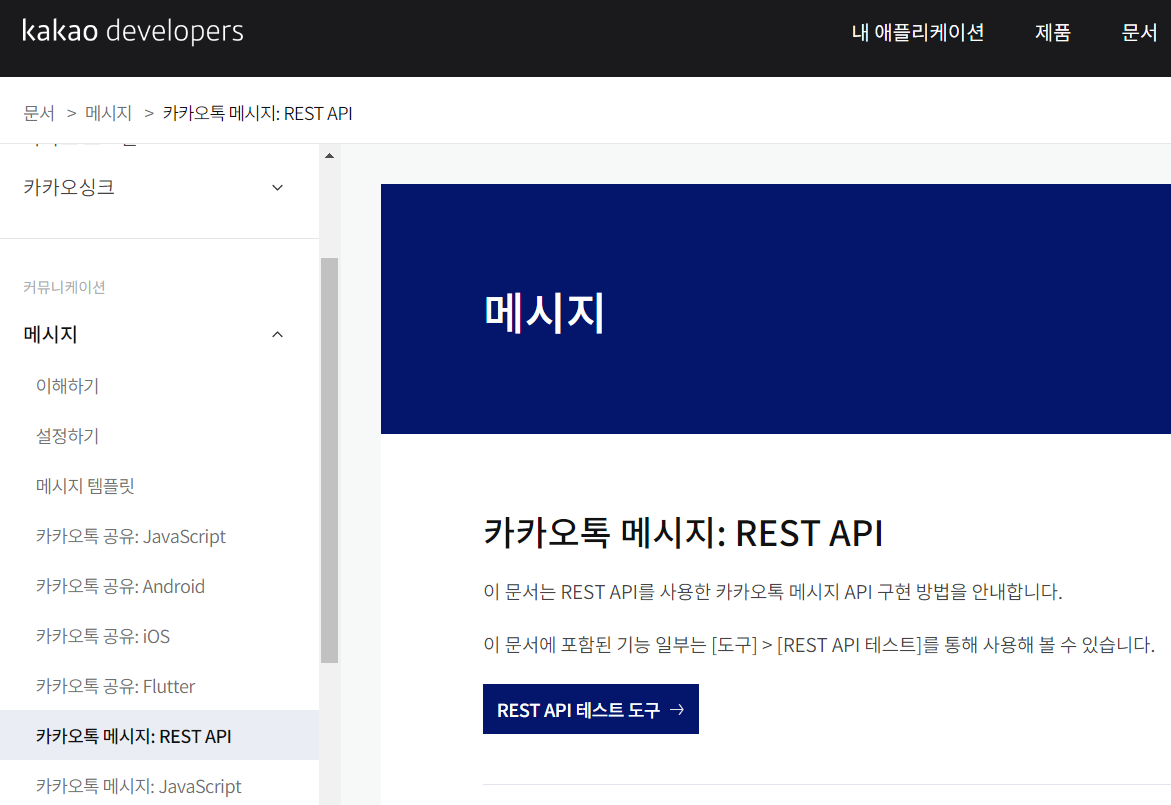Click the sentence about REST API 구현 방법
Viewport: 1171px width, 805px height.
pyautogui.click(x=772, y=592)
